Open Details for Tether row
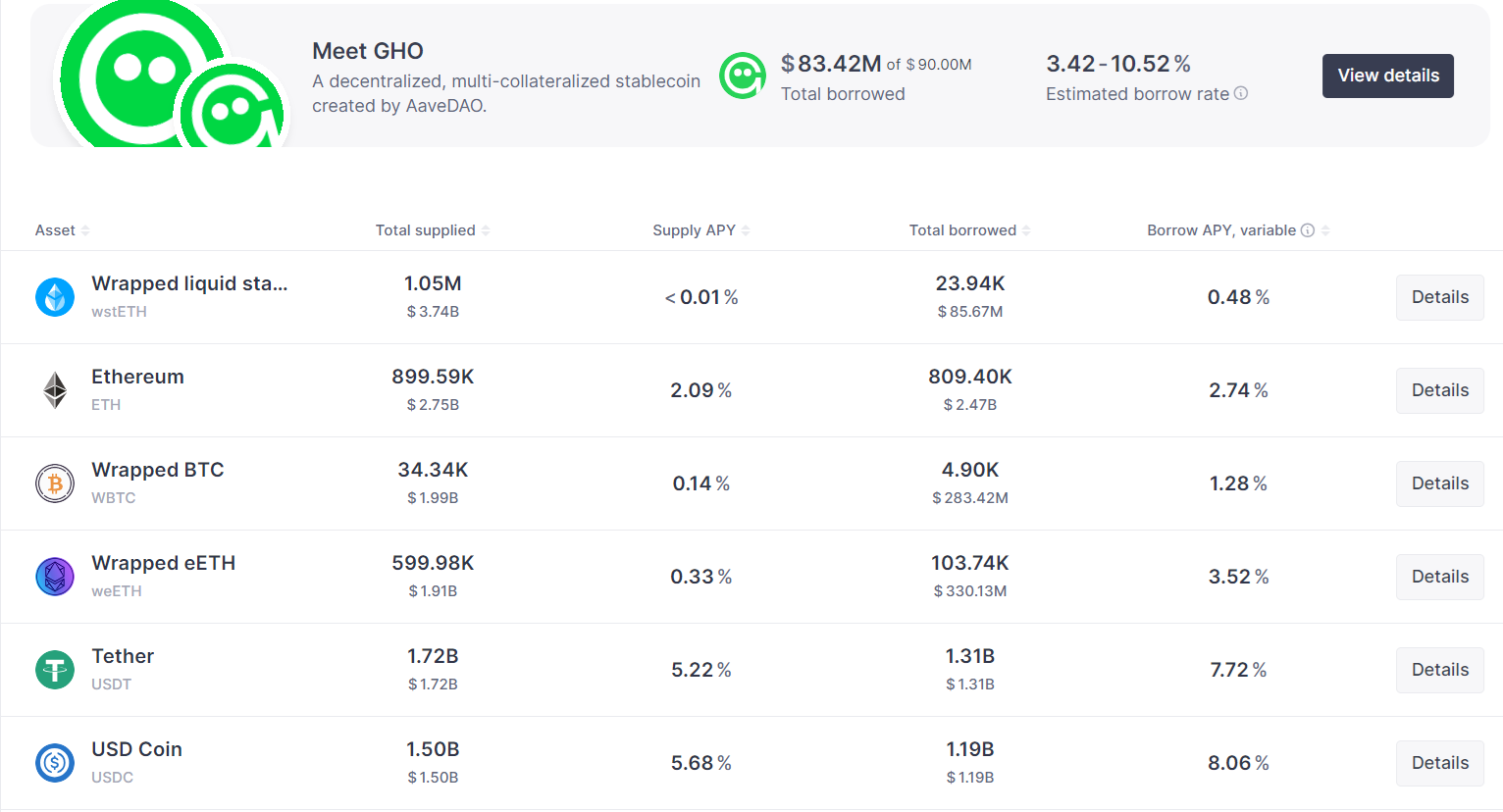 [1439, 670]
